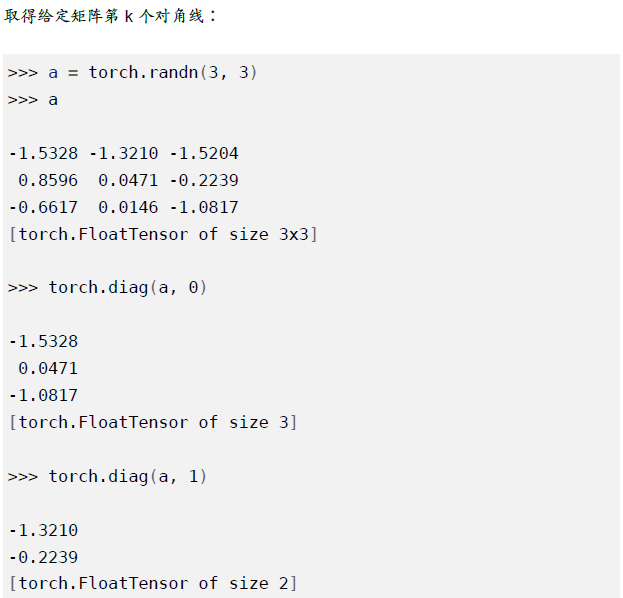623x598 pixels.
Task: Click the torch.diag(a, 1) command line
Action: point(107,476)
